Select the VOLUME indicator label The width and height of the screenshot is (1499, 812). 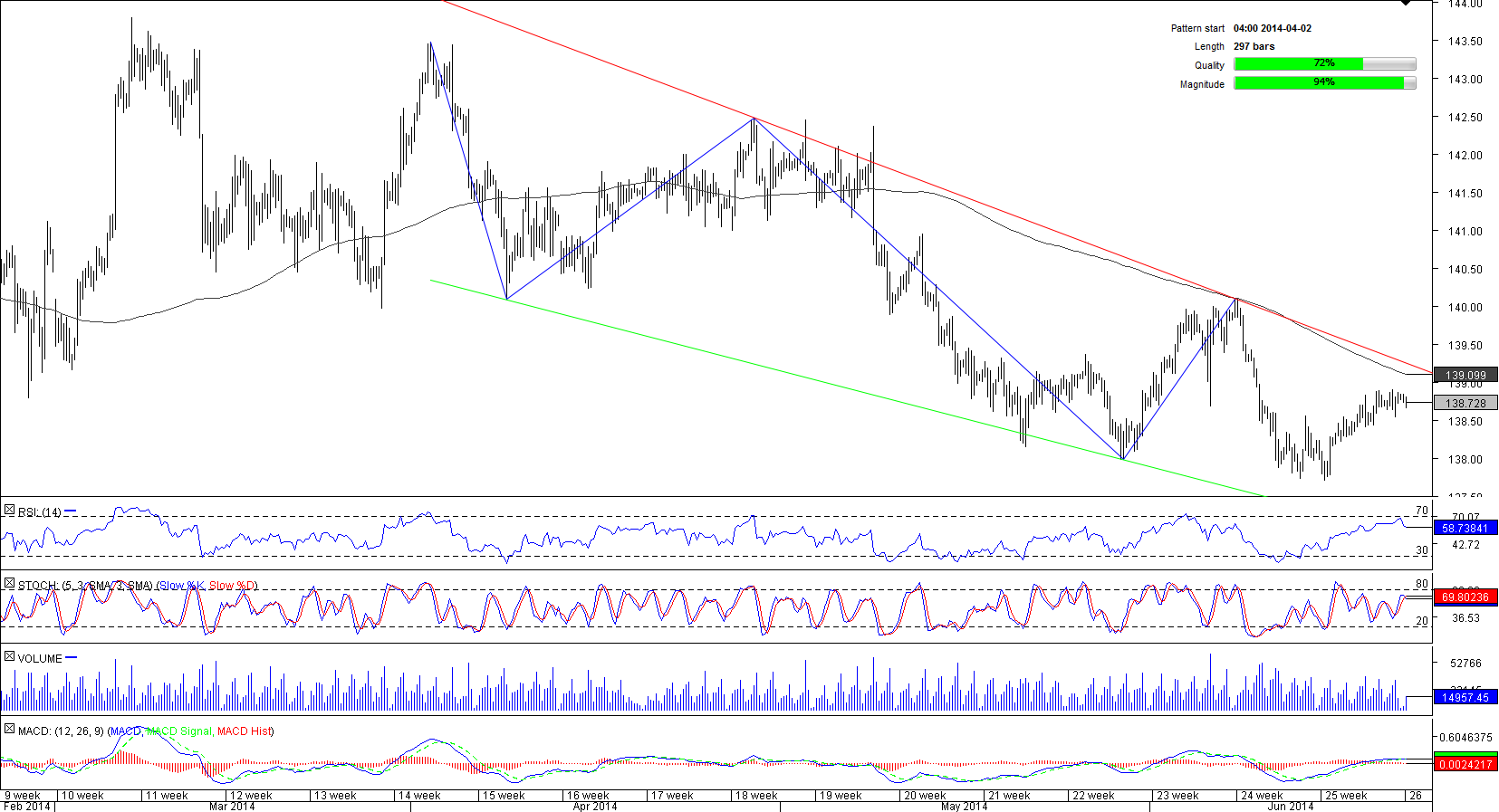pyautogui.click(x=40, y=659)
